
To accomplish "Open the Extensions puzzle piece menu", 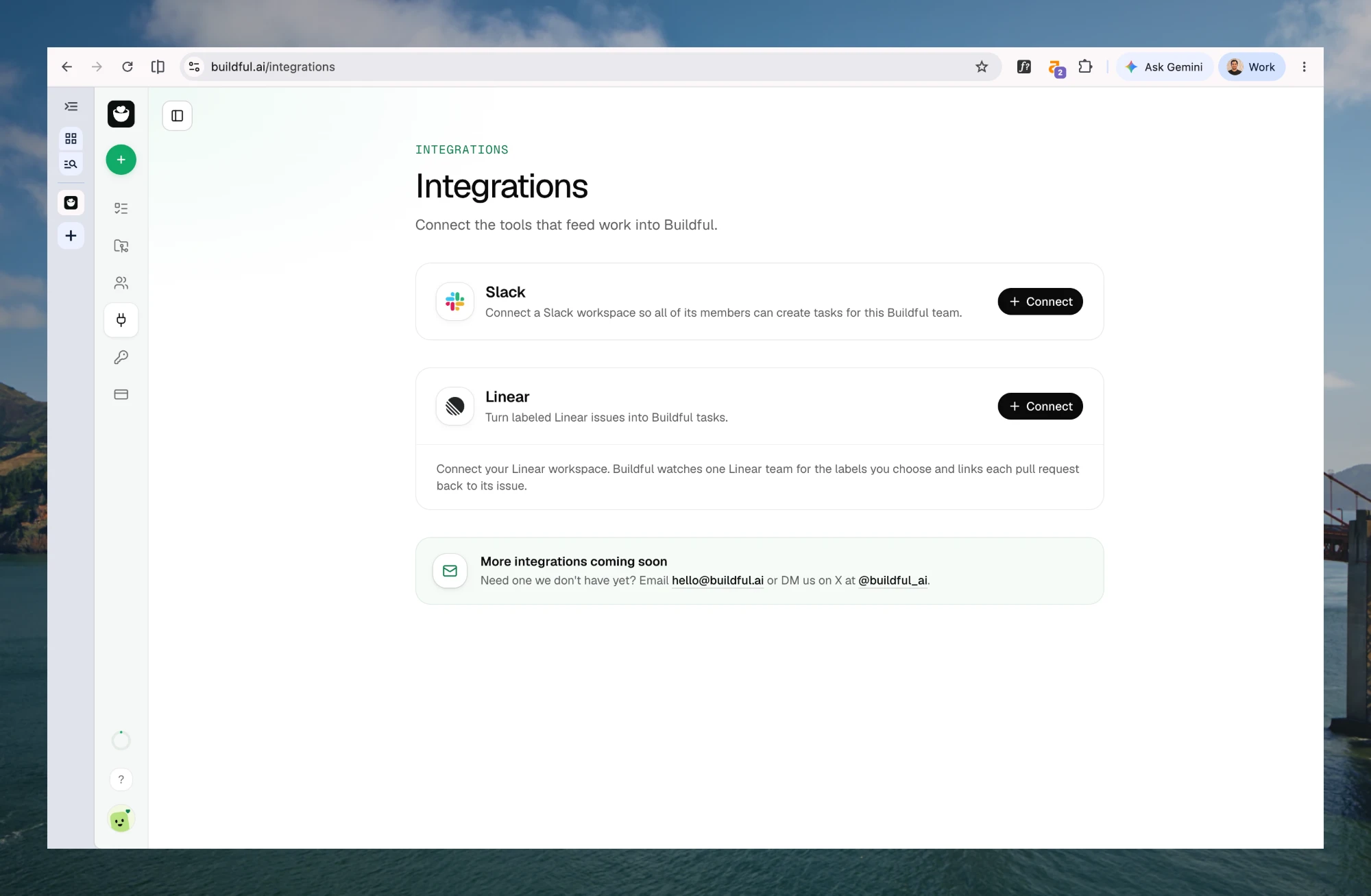I will [1085, 66].
